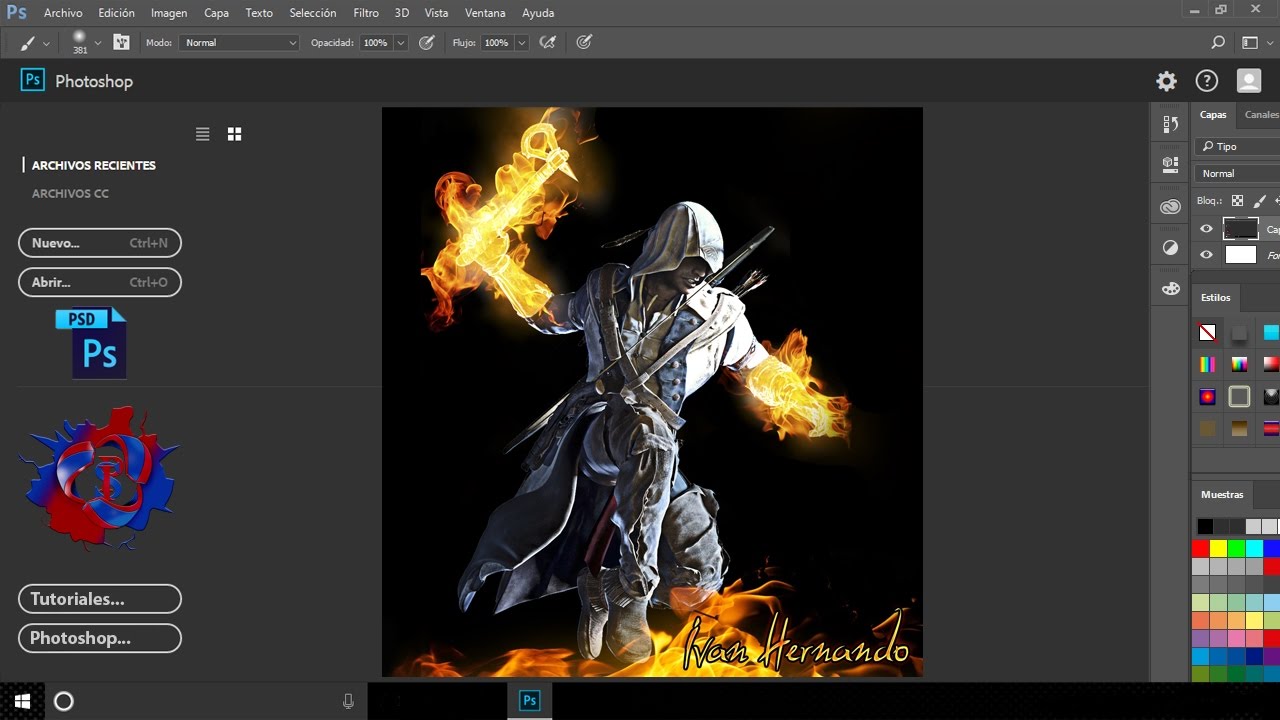1280x720 pixels.
Task: Enable the airbrush build-up icon
Action: (x=548, y=43)
